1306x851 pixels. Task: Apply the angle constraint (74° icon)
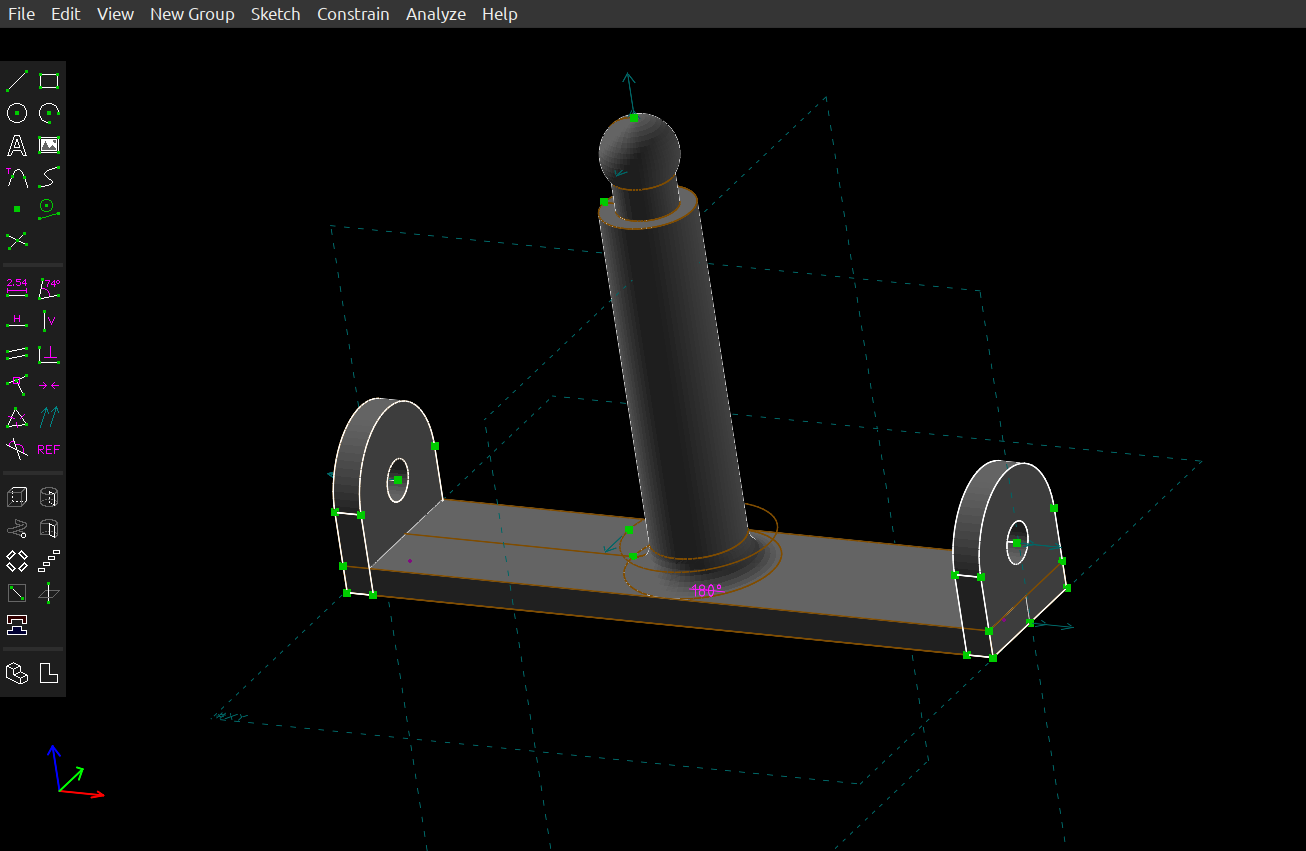pyautogui.click(x=49, y=288)
